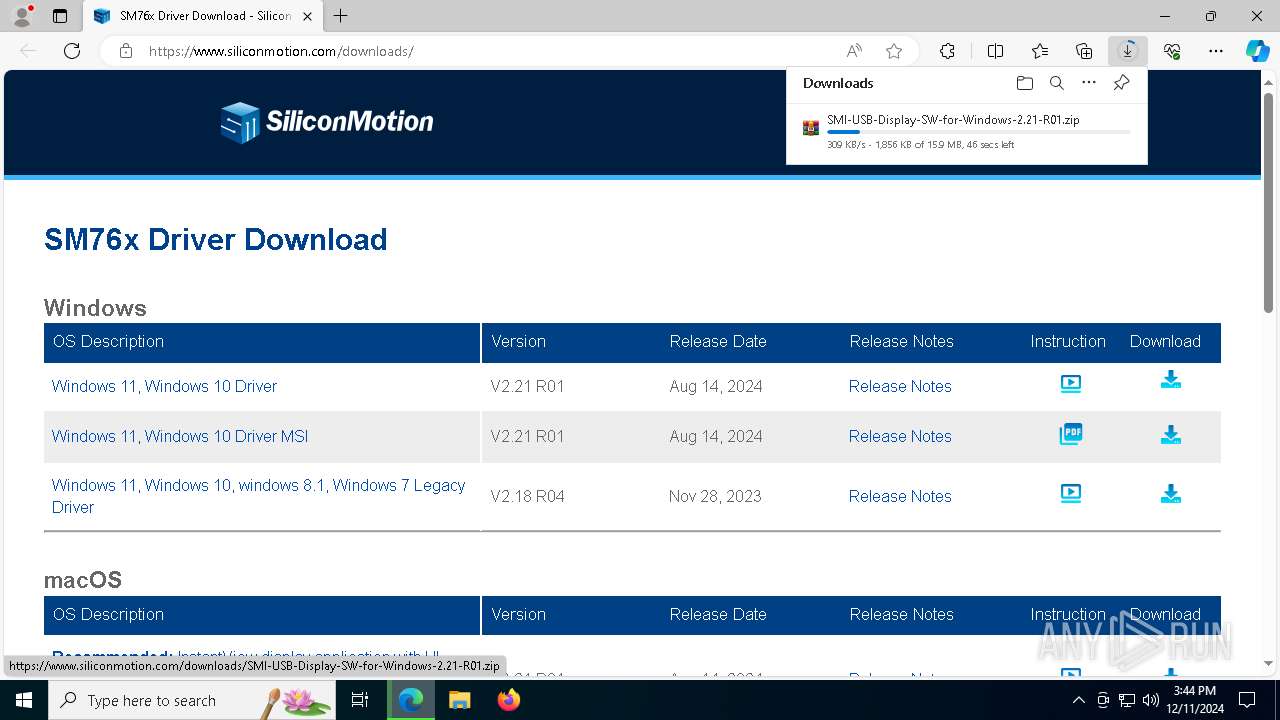Click the Edge profile icon
Image resolution: width=1280 pixels, height=720 pixels.
pyautogui.click(x=21, y=16)
